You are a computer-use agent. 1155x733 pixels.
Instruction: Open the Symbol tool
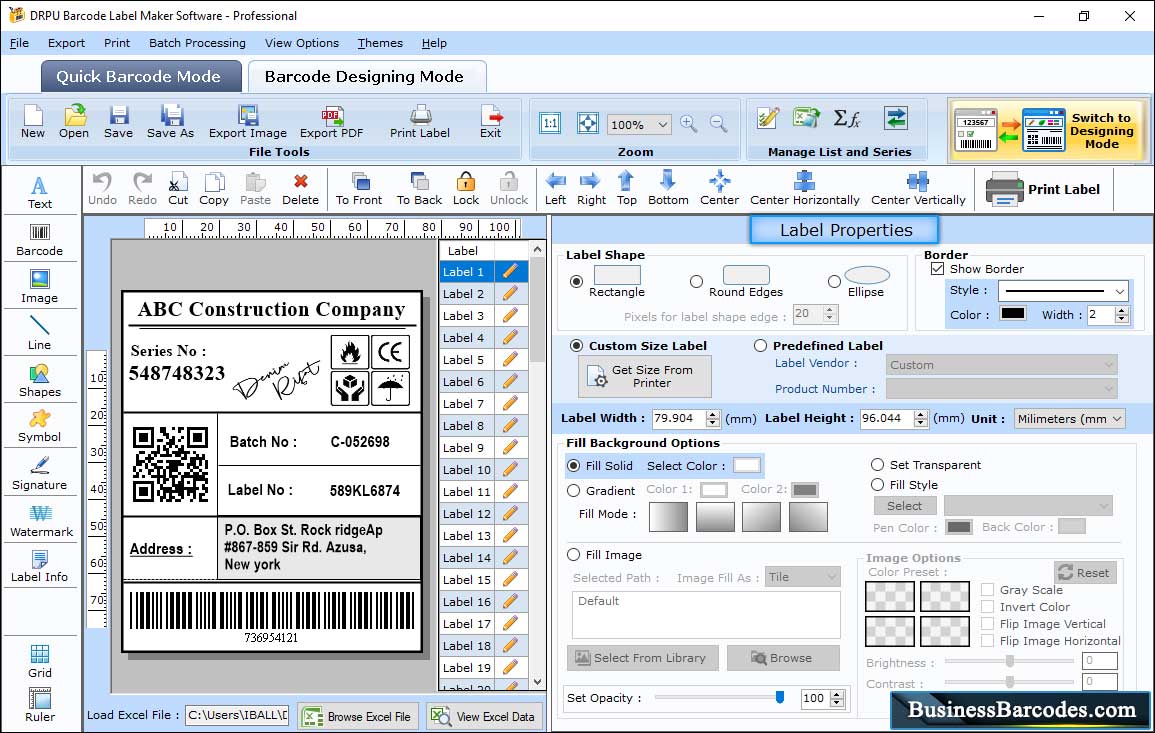click(40, 426)
